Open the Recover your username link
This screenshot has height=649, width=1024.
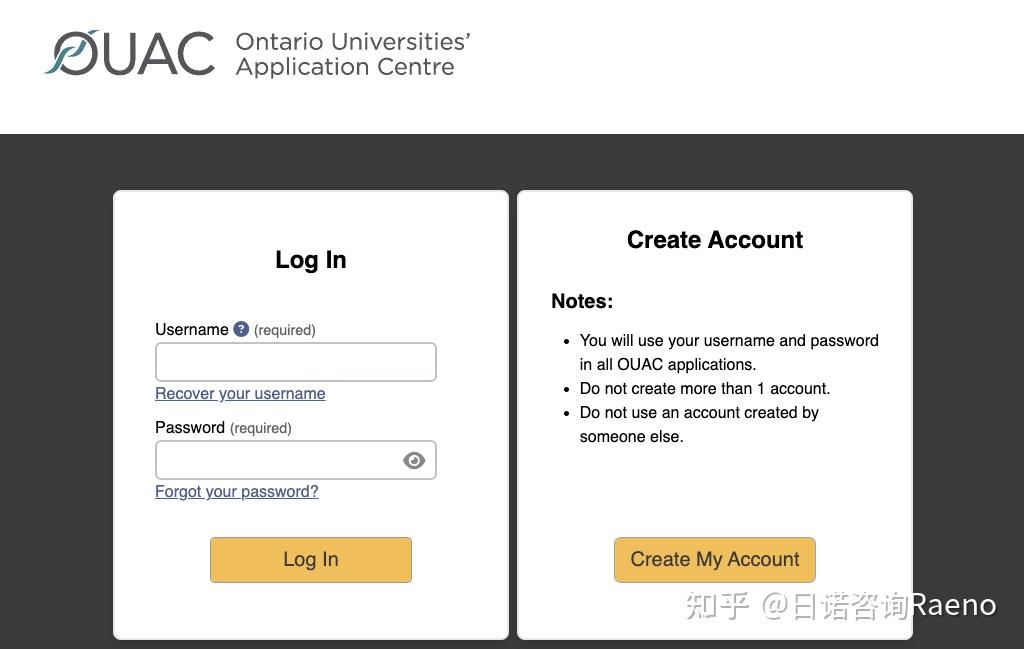[240, 394]
